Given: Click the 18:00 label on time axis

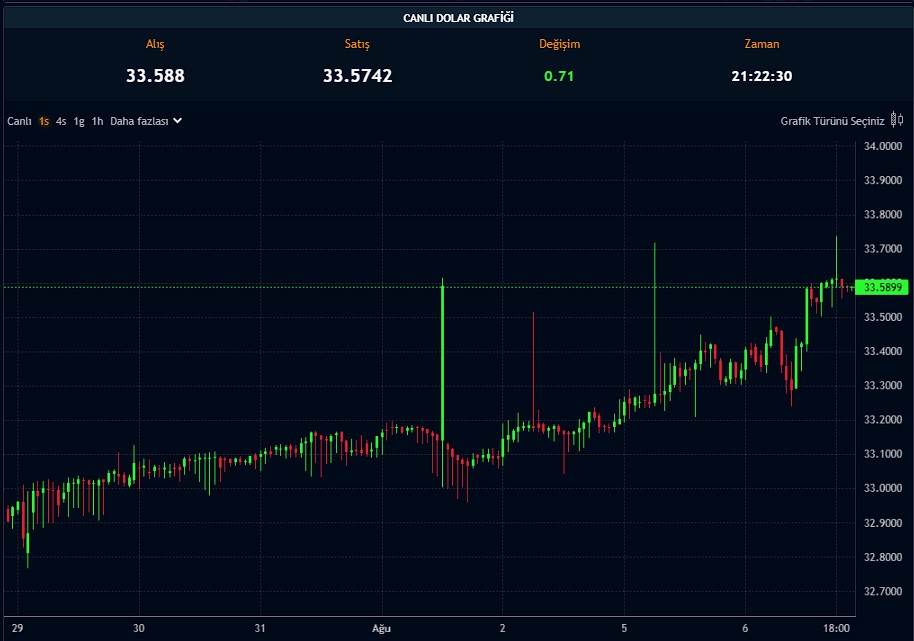Looking at the screenshot, I should (836, 628).
